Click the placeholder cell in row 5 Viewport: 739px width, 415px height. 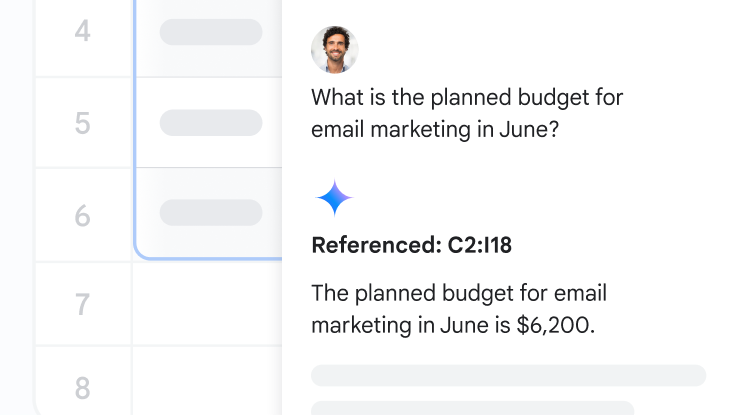pyautogui.click(x=209, y=122)
